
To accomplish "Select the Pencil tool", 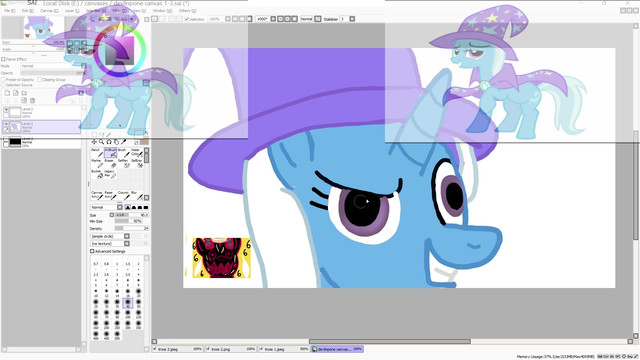I will tap(97, 153).
